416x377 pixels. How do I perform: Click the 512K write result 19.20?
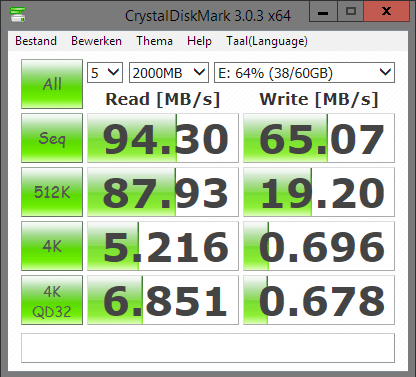(319, 192)
